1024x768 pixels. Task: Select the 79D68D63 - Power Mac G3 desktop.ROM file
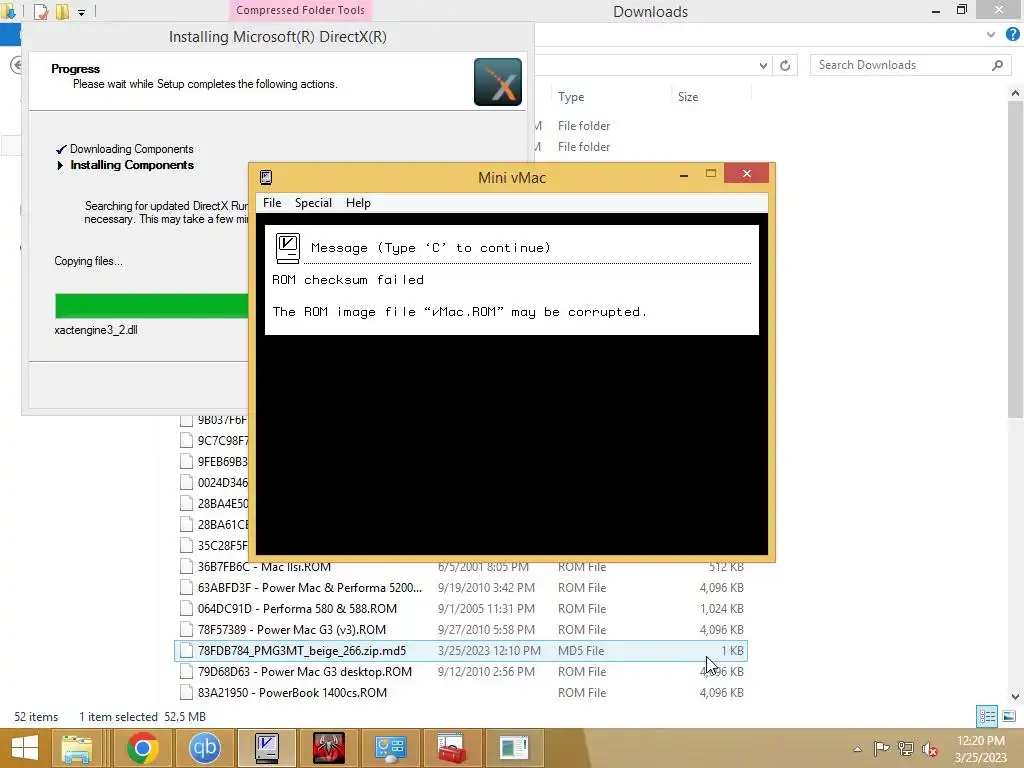[460, 671]
